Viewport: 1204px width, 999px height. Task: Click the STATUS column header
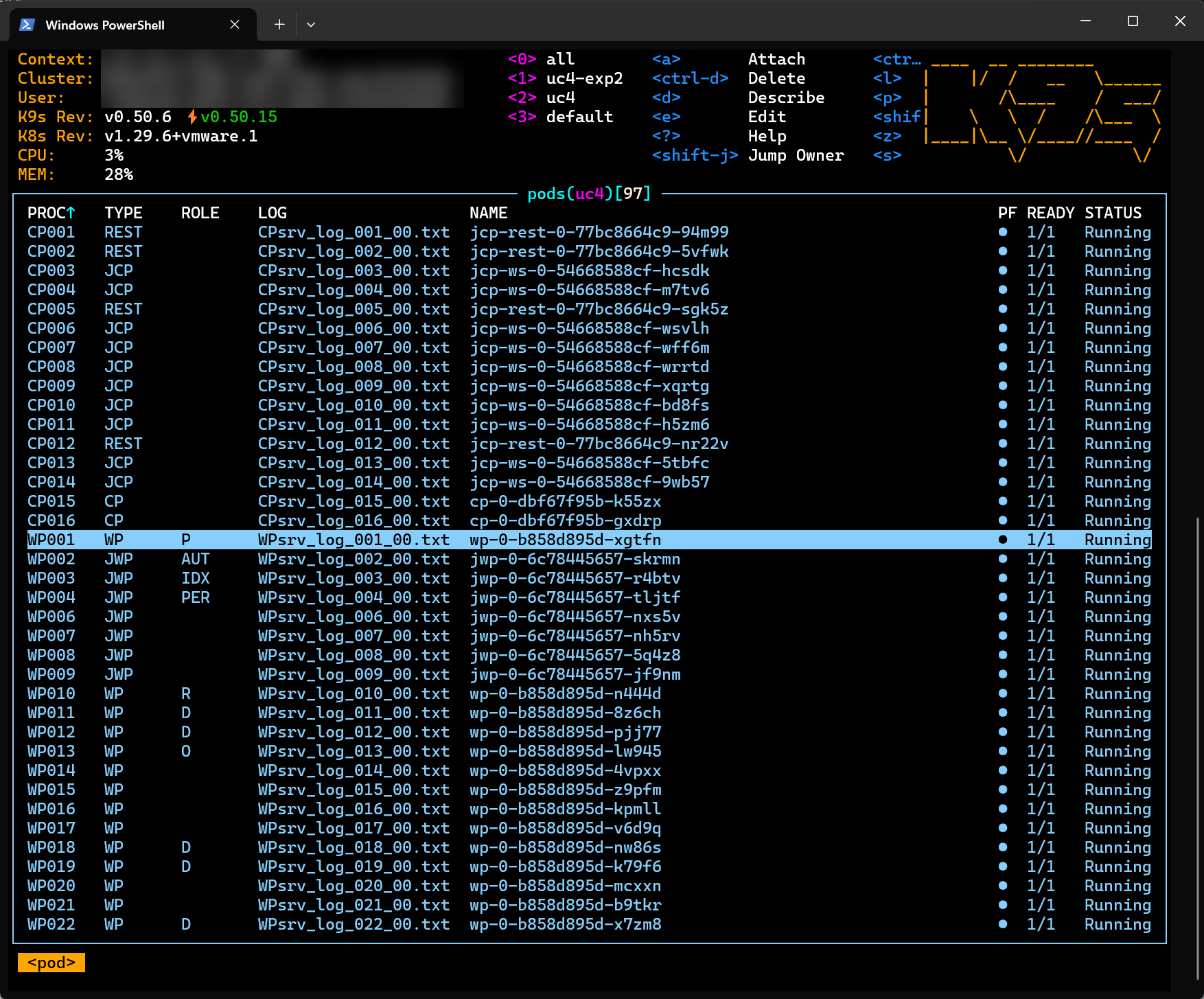click(1113, 213)
